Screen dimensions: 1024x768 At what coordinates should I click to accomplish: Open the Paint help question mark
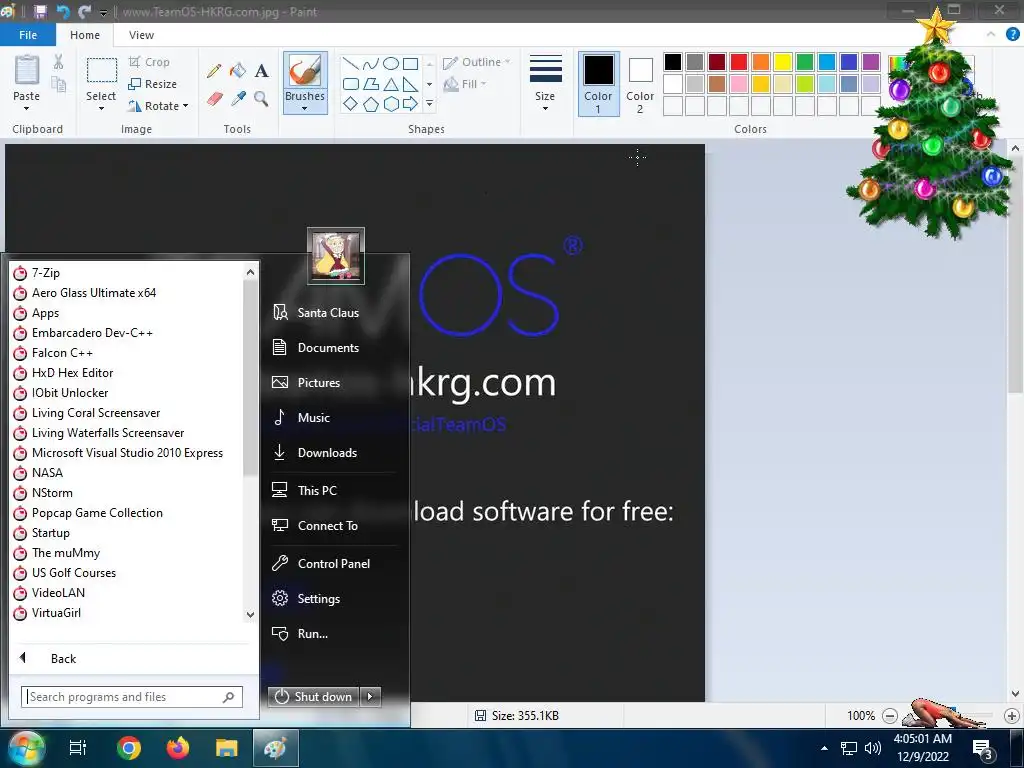(1012, 35)
